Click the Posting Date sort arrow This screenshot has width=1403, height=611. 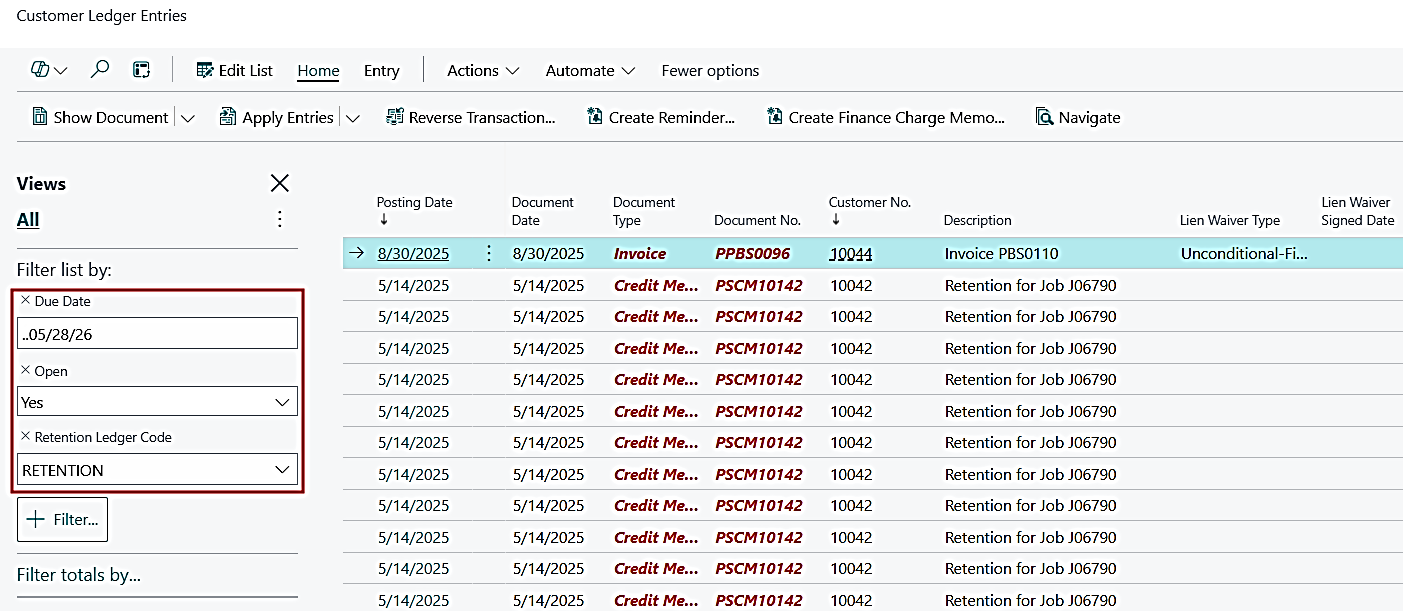[384, 220]
